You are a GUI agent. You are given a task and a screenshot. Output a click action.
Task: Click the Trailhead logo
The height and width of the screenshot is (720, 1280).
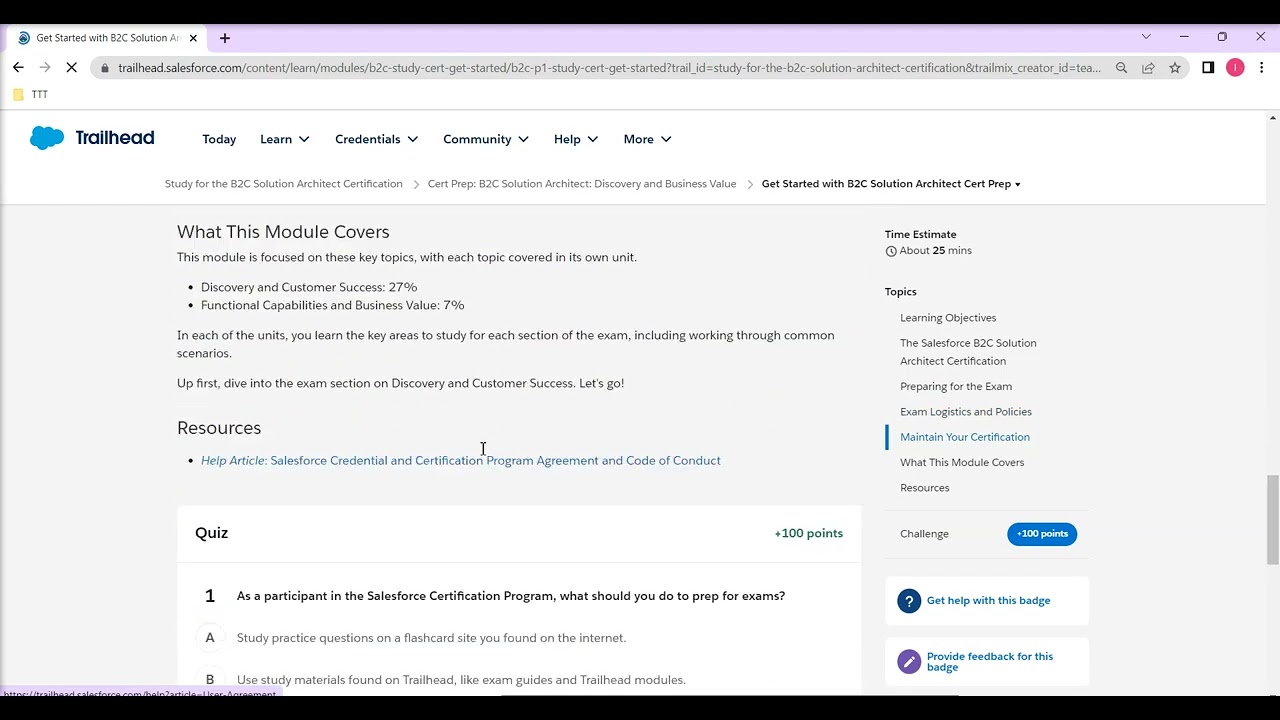92,138
